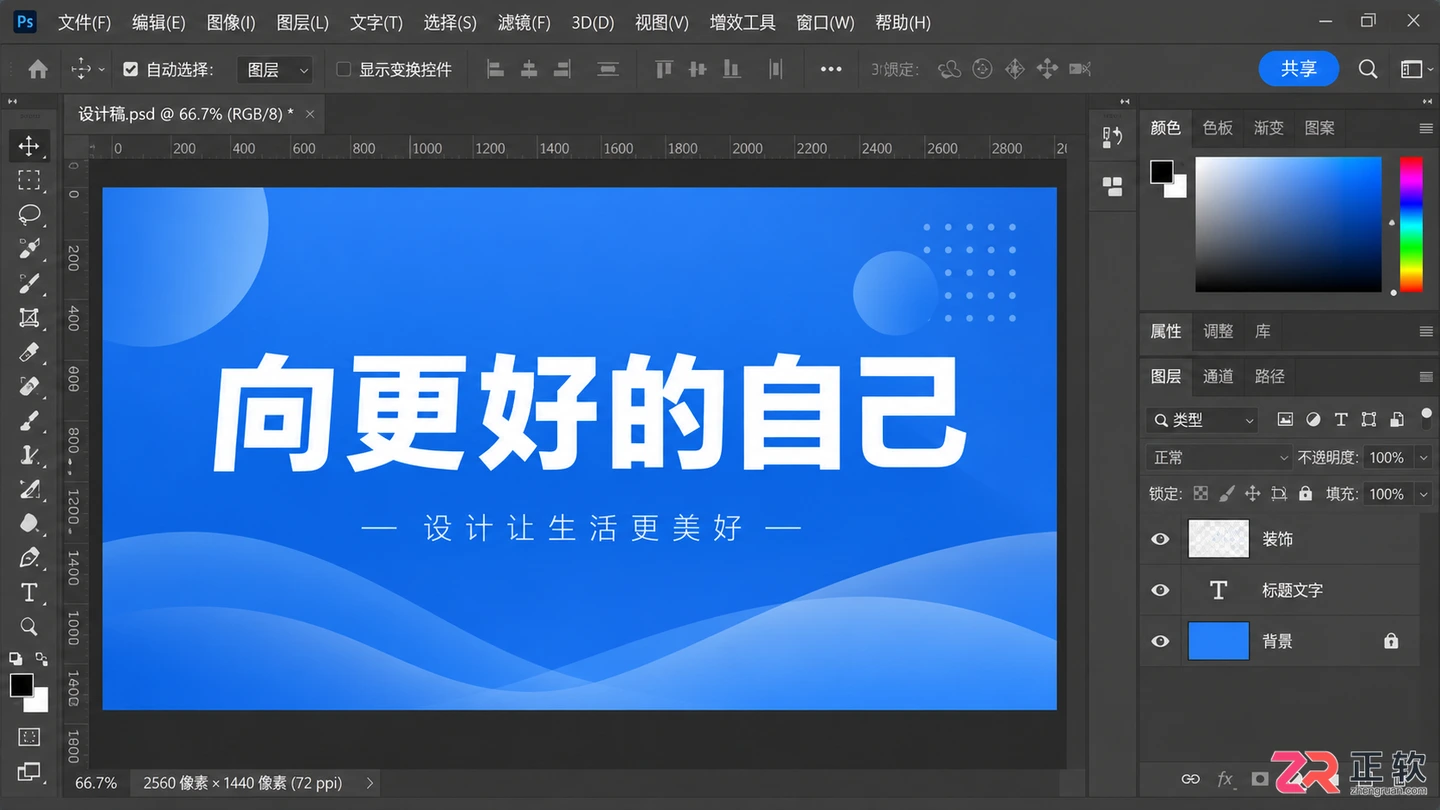Align bottom edges in options bar
1440x810 pixels.
pyautogui.click(x=731, y=69)
